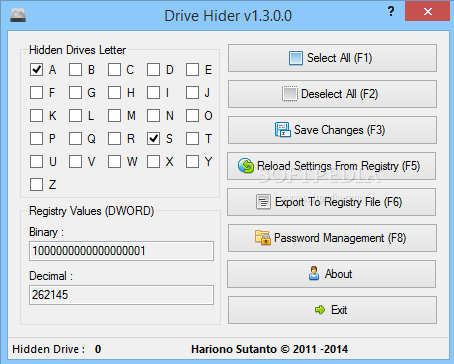Click the Save Changes floppy disk icon
Viewport: 454px width, 364px height.
(x=283, y=130)
